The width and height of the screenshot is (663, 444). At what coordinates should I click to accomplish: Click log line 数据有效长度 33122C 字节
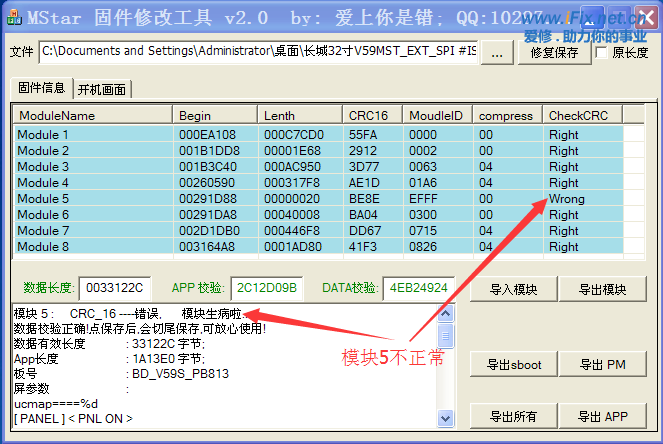click(110, 344)
